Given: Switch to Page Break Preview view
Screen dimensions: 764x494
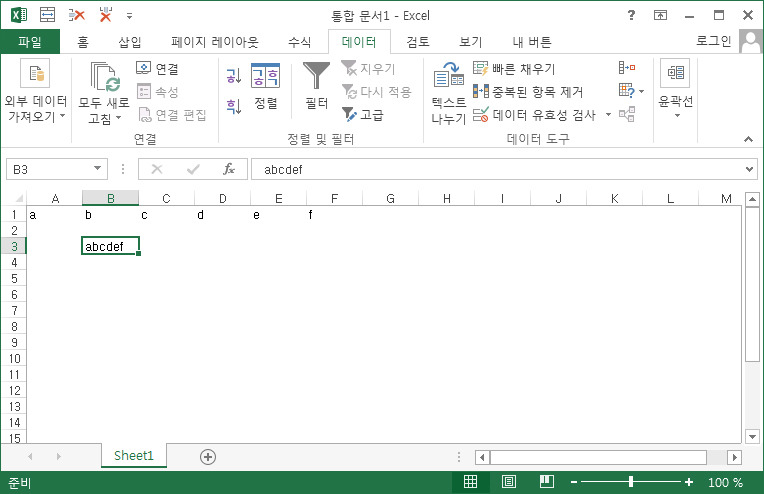Looking at the screenshot, I should tap(547, 482).
